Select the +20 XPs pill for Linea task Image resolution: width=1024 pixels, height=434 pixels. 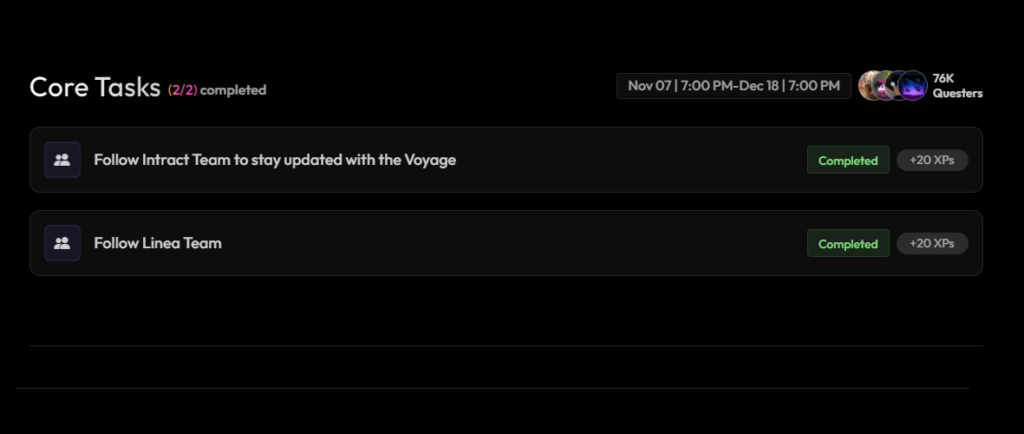932,243
